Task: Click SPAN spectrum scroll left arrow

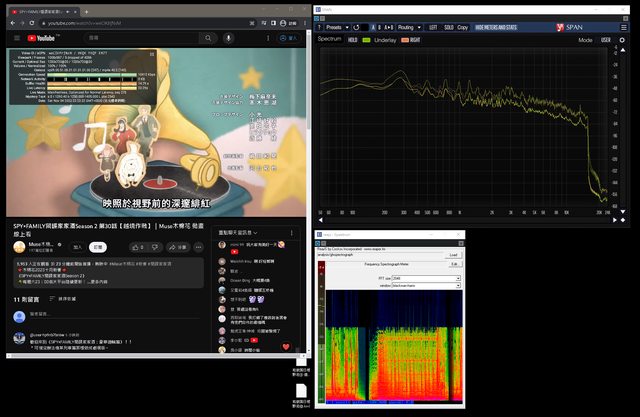Action: coord(320,220)
